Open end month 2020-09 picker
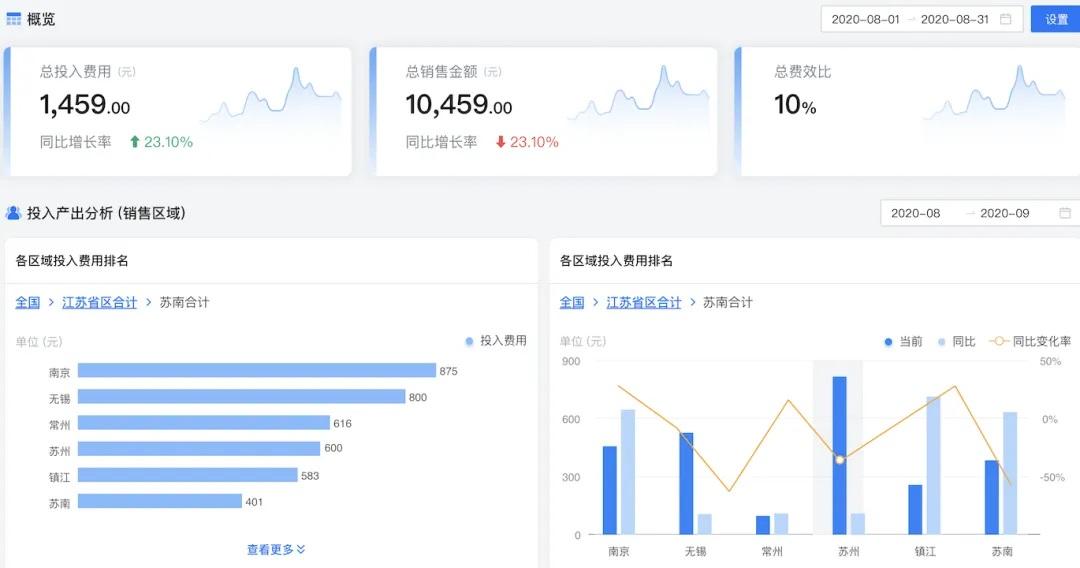This screenshot has height=568, width=1080. tap(1004, 213)
